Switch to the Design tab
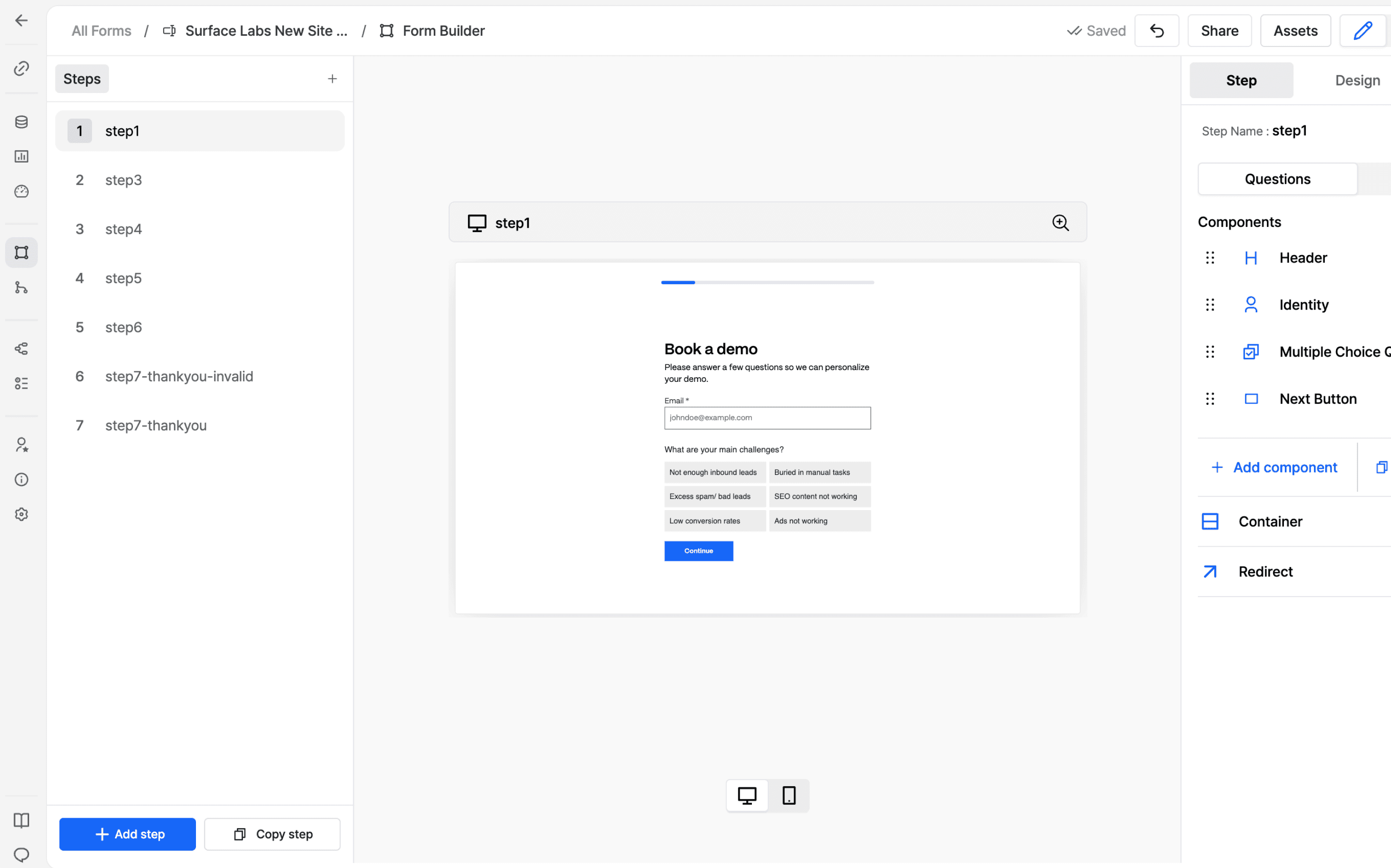1391x868 pixels. point(1357,80)
